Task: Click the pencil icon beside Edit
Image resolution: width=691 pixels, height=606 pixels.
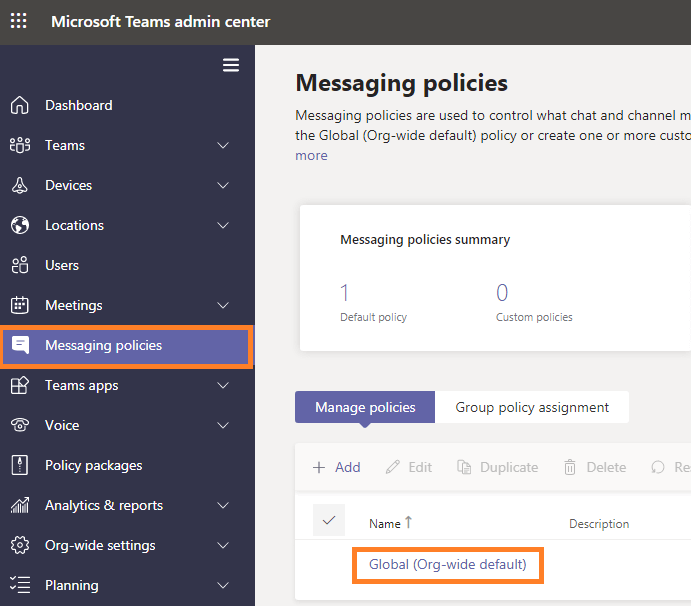Action: coord(393,467)
